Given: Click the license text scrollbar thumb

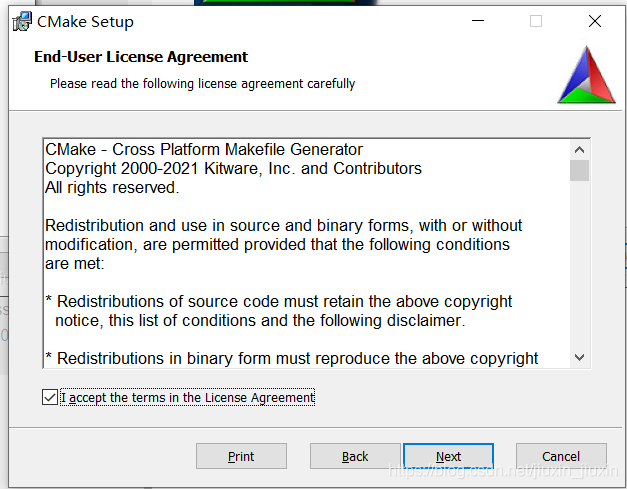Looking at the screenshot, I should [579, 170].
